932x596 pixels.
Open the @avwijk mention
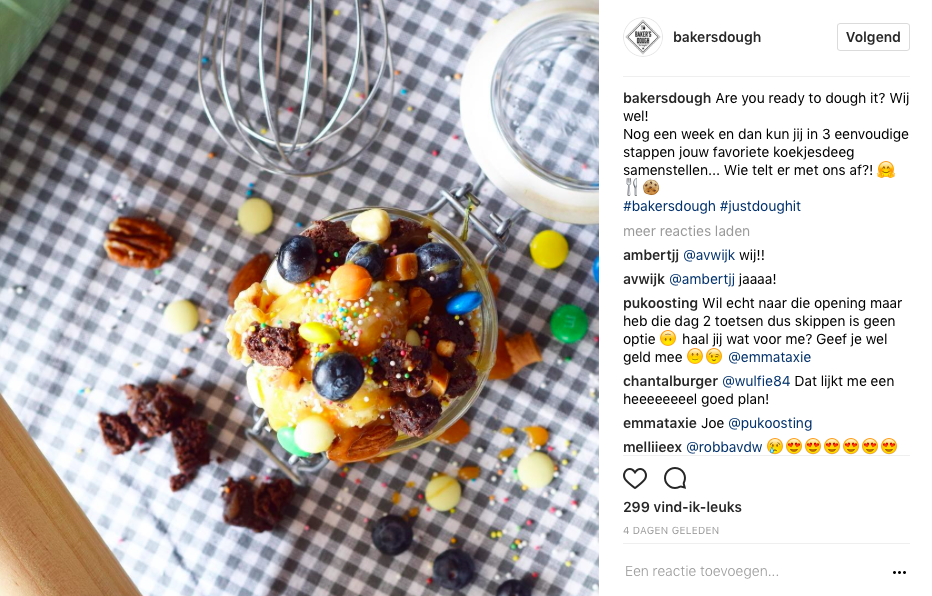point(709,256)
